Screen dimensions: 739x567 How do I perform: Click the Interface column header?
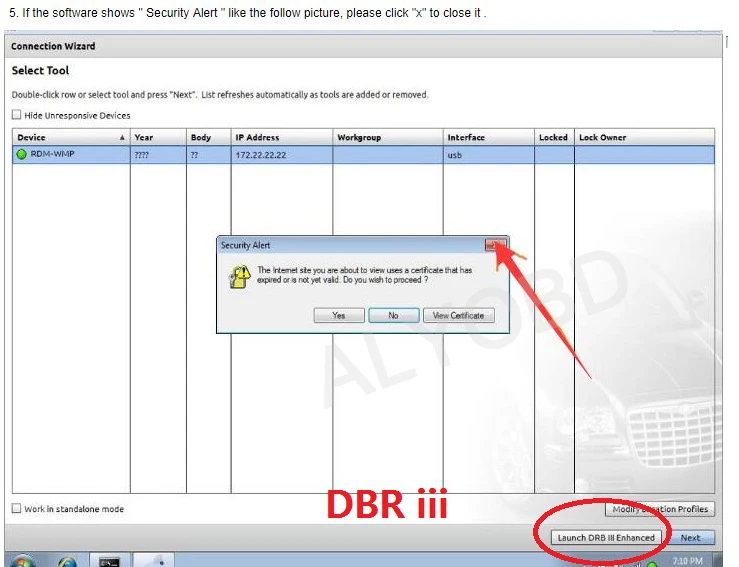(489, 137)
